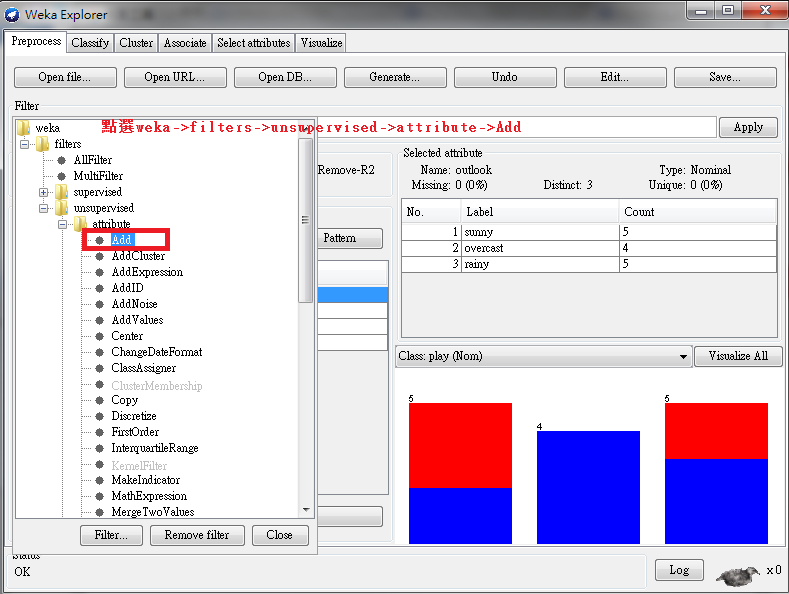Image resolution: width=789 pixels, height=594 pixels.
Task: Select the Add filter in tree
Action: pyautogui.click(x=121, y=240)
